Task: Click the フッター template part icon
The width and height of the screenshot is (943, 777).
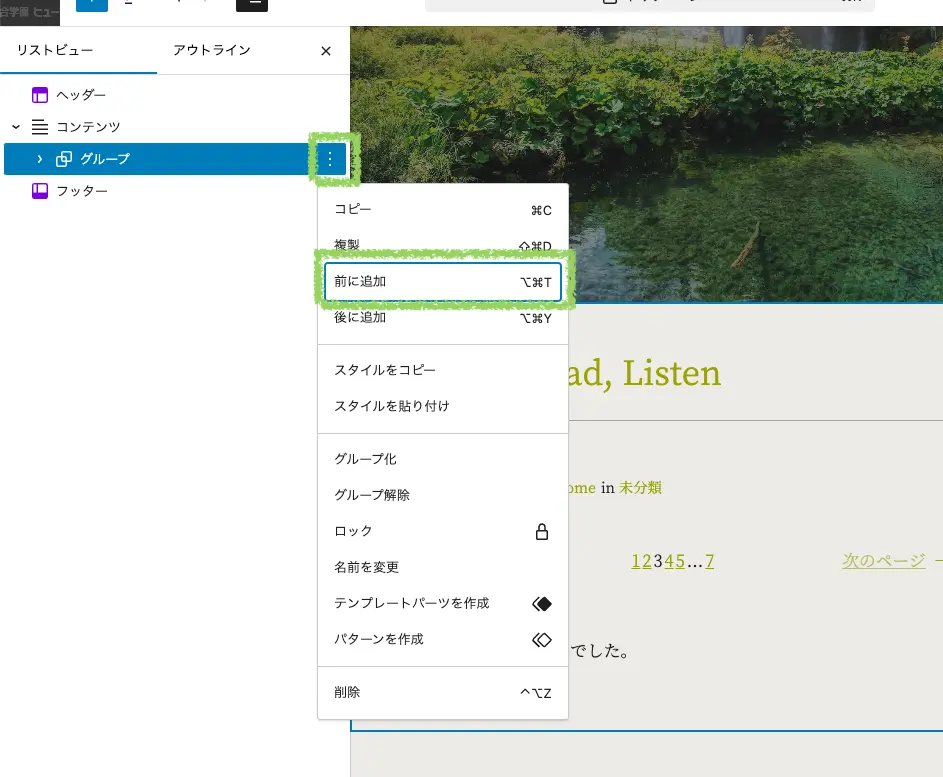Action: pyautogui.click(x=40, y=191)
